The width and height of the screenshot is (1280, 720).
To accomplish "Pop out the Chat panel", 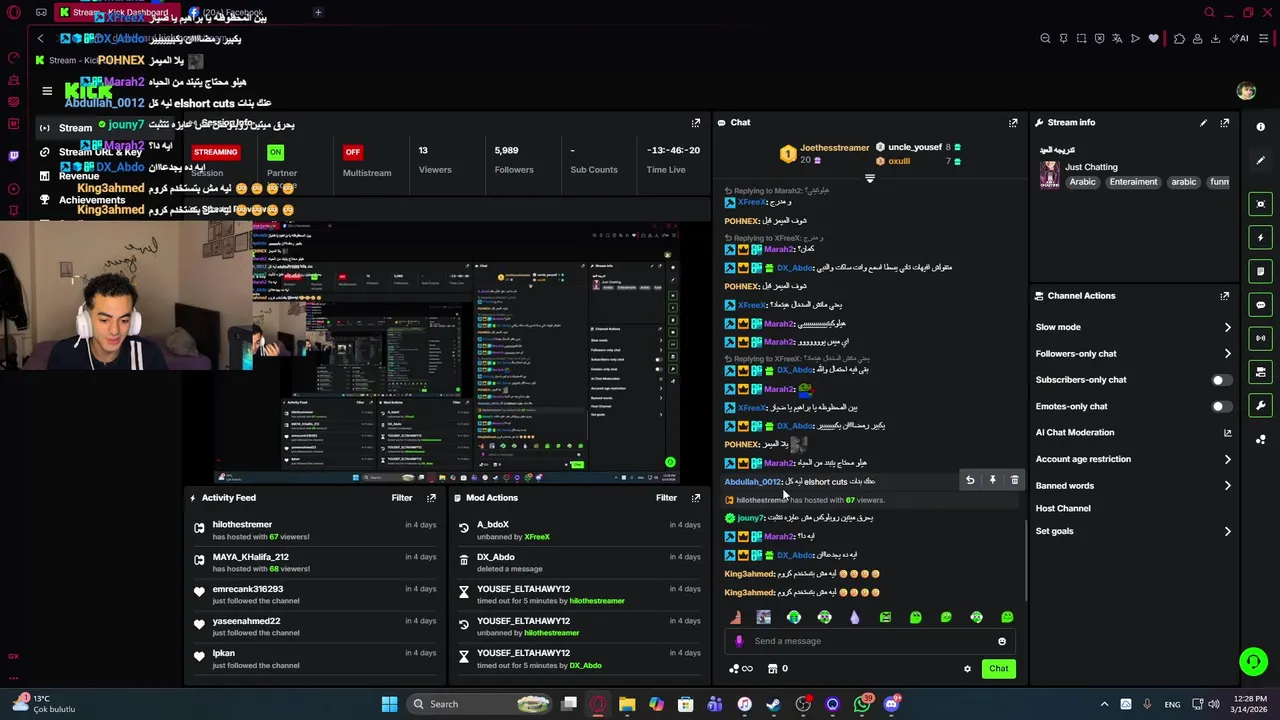I will pos(1013,123).
